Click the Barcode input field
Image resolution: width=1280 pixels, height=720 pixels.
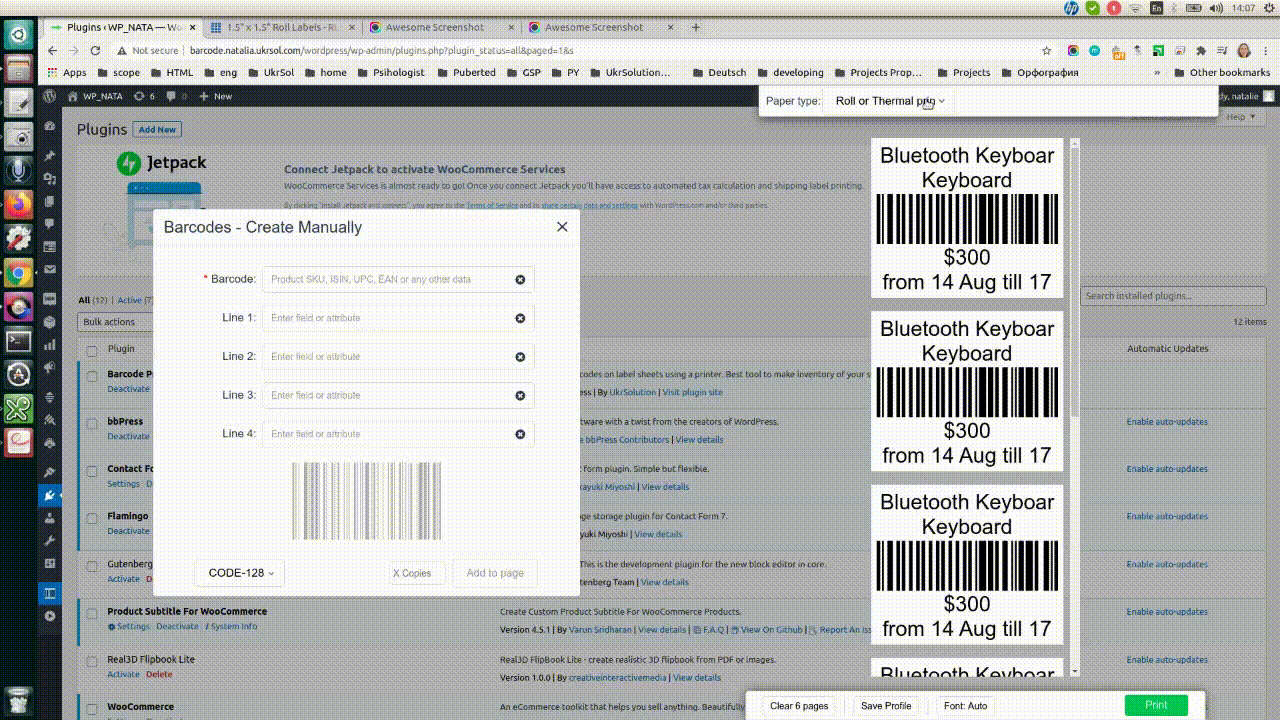(x=398, y=280)
